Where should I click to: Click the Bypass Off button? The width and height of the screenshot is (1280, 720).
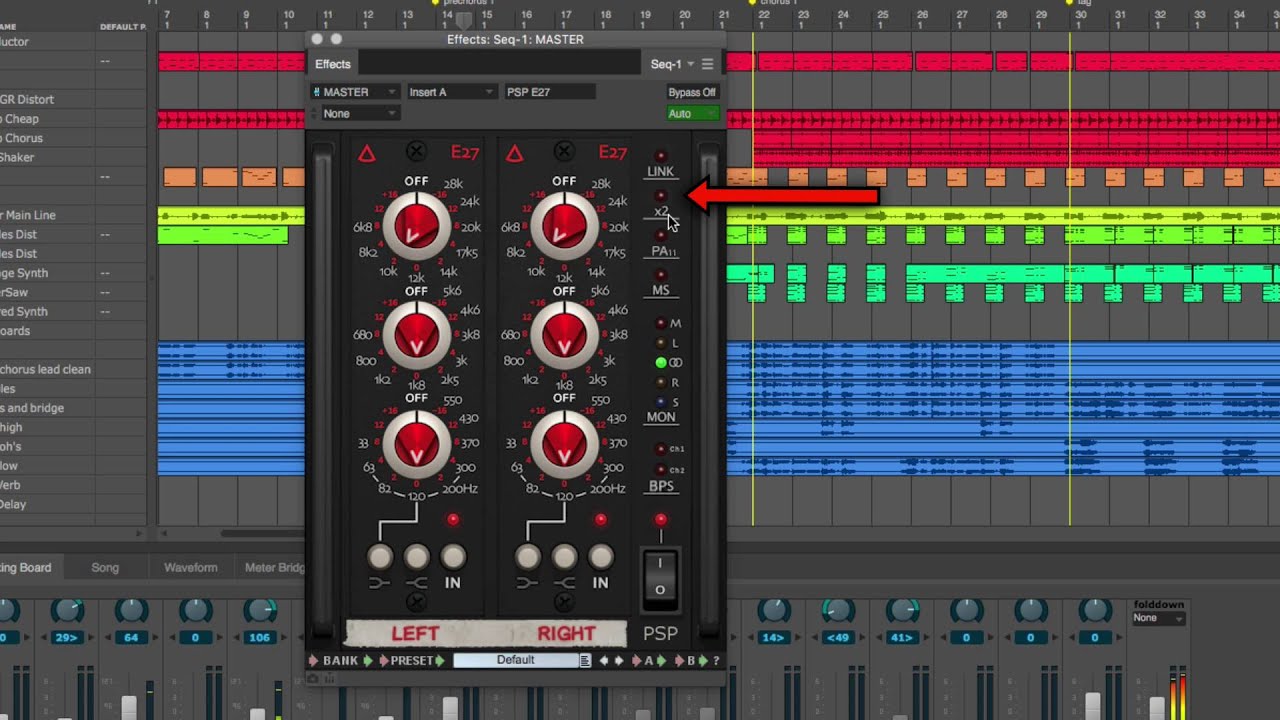click(692, 92)
